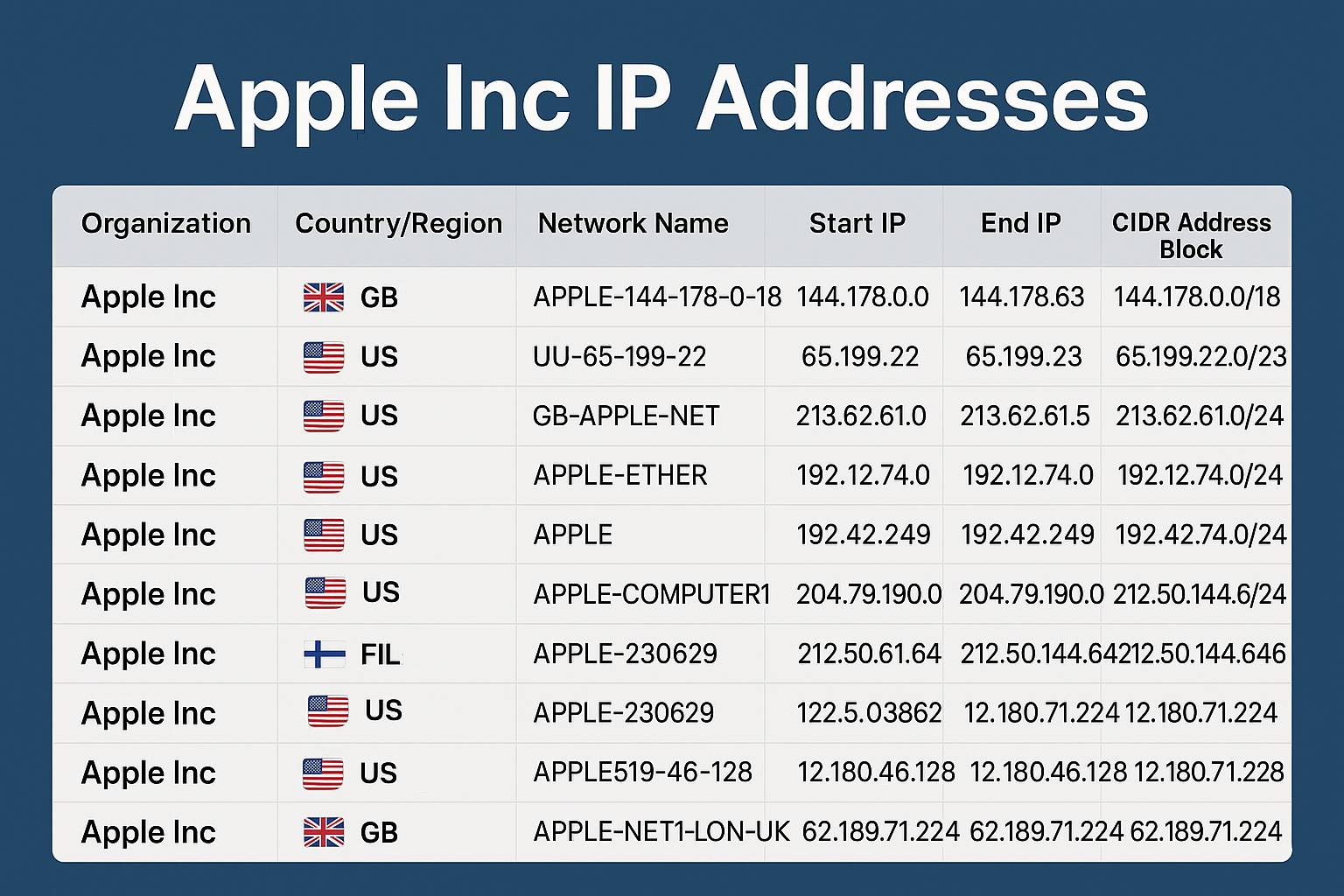Click the APPLE-ETHER network name
This screenshot has width=1344, height=896.
pyautogui.click(x=619, y=475)
